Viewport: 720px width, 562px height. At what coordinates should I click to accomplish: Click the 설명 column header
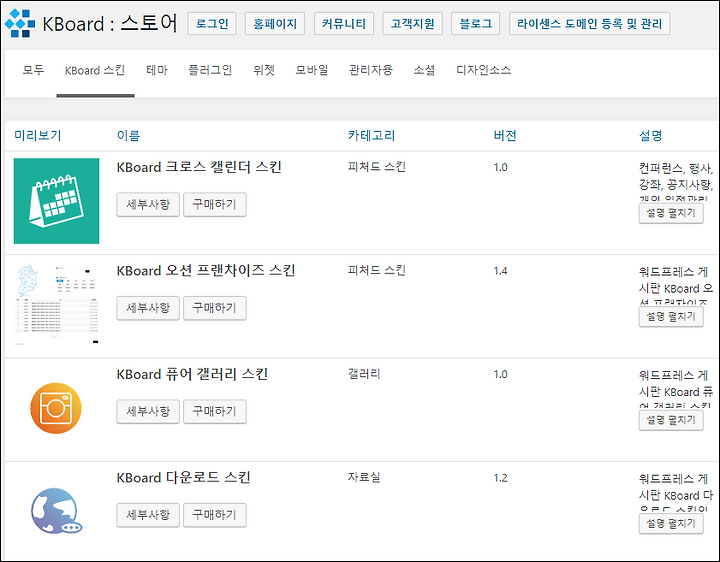(x=650, y=135)
